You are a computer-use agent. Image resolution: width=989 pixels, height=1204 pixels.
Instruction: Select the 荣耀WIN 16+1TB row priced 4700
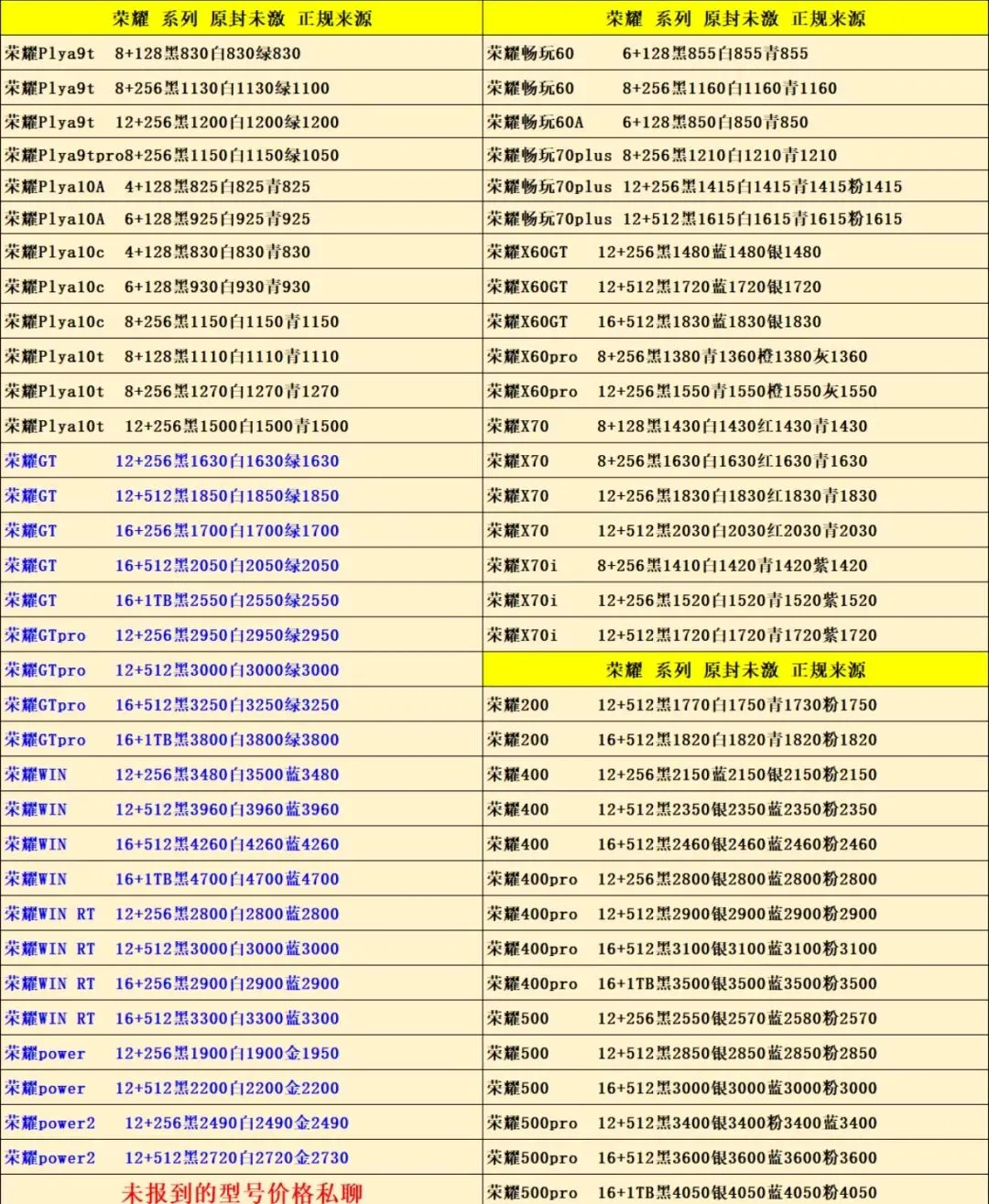coord(242,878)
